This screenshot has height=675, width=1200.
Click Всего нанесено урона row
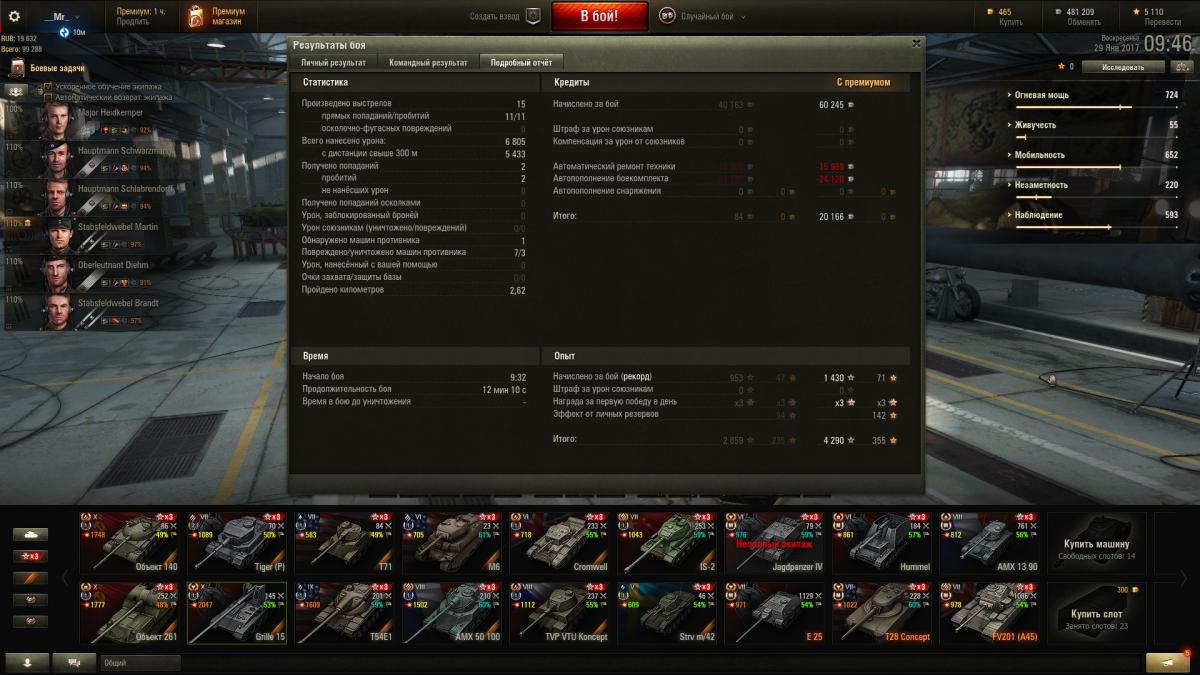tap(413, 141)
